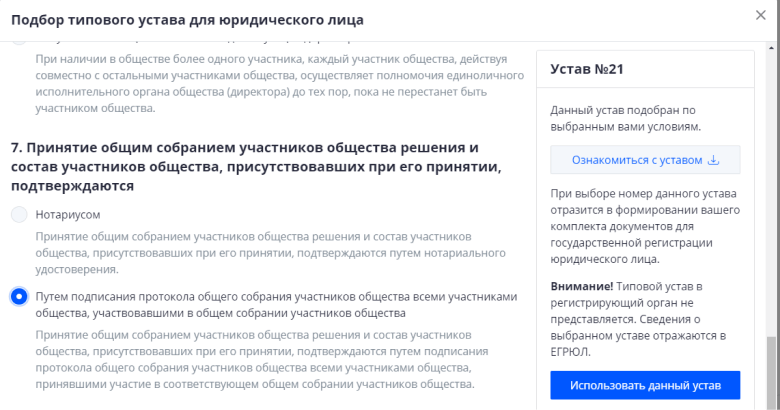Image resolution: width=780 pixels, height=410 pixels.
Task: Click the upper scrollbar track area
Action: 771,150
